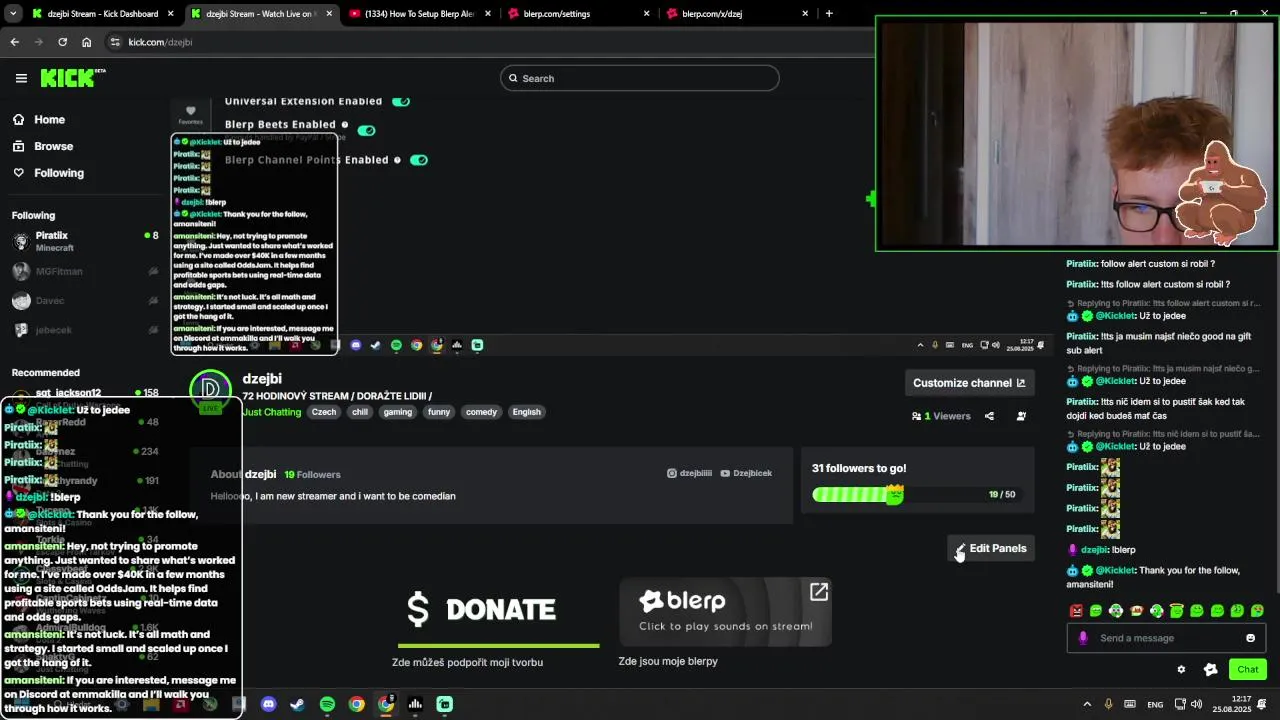Open the blerp play sounds panel
1280x720 pixels.
726,611
